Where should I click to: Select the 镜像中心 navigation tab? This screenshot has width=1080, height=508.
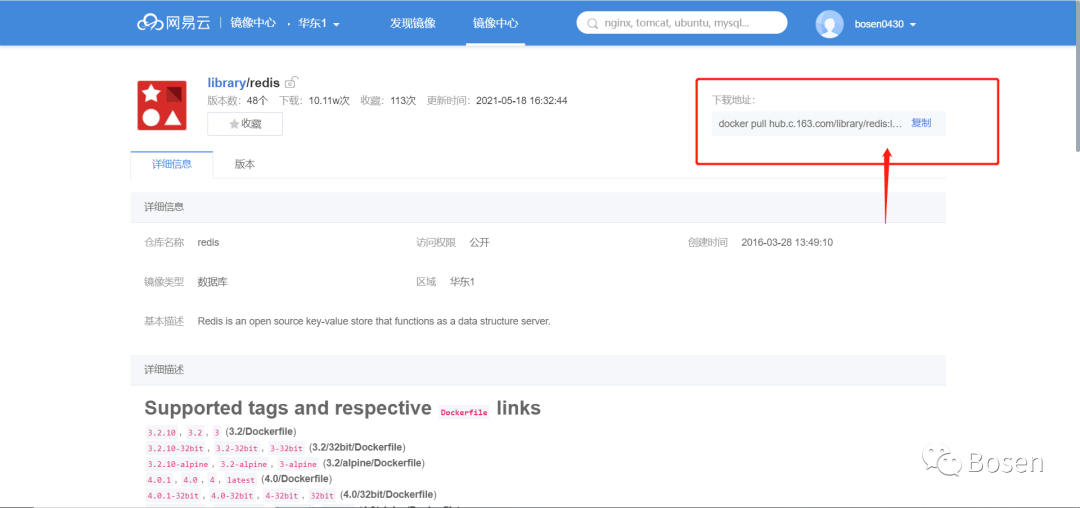(x=495, y=23)
